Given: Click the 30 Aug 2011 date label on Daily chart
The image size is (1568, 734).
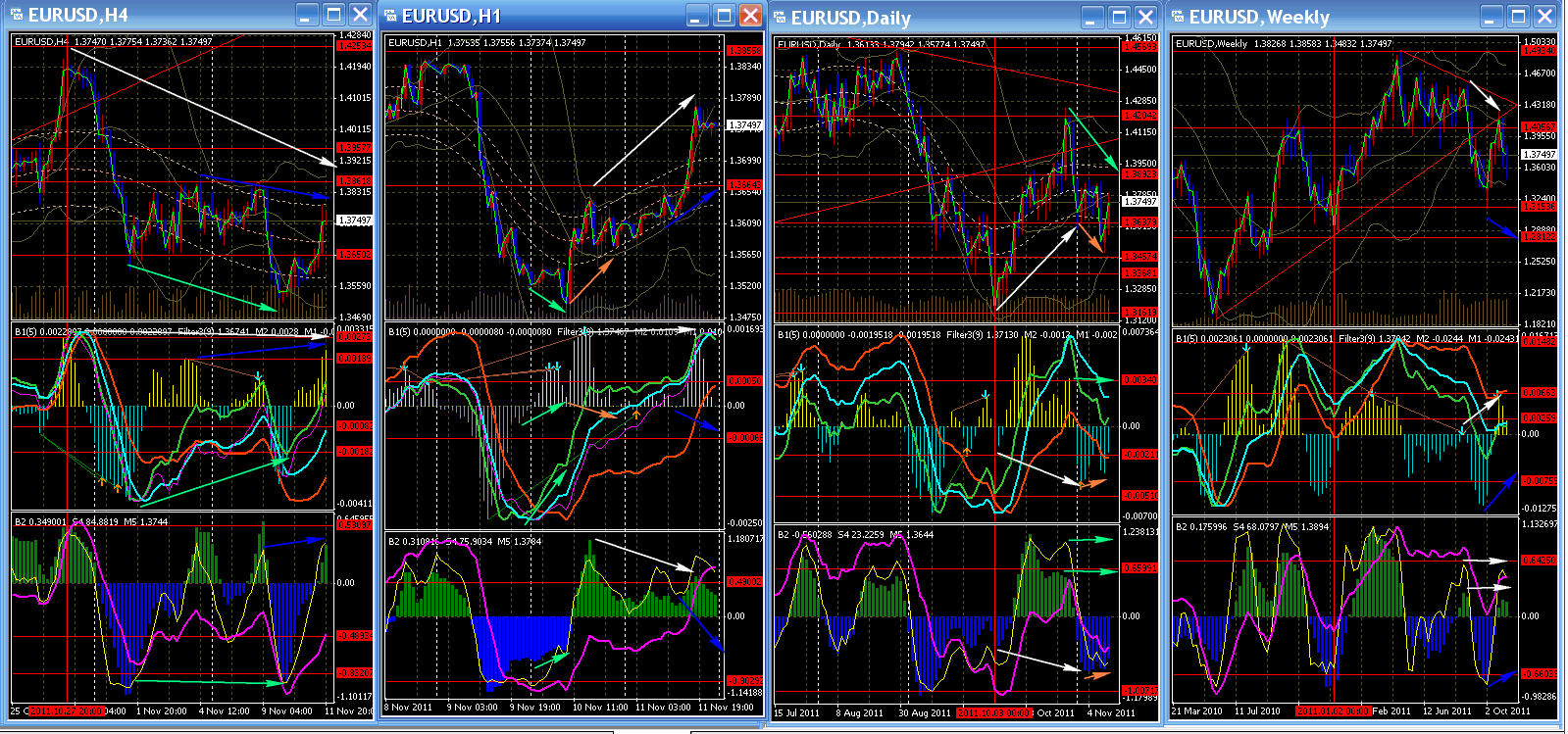Looking at the screenshot, I should click(925, 712).
